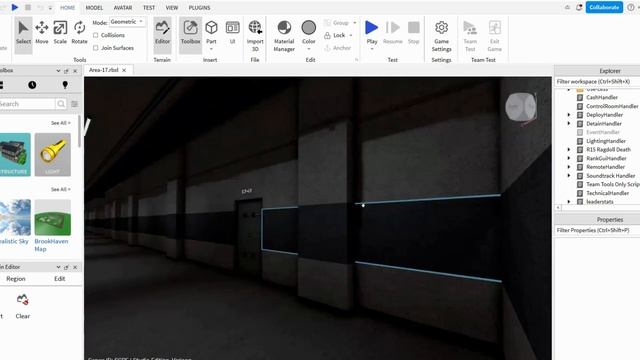Click the Toolbox search magnifier
This screenshot has height=360, width=640.
pyautogui.click(x=61, y=104)
